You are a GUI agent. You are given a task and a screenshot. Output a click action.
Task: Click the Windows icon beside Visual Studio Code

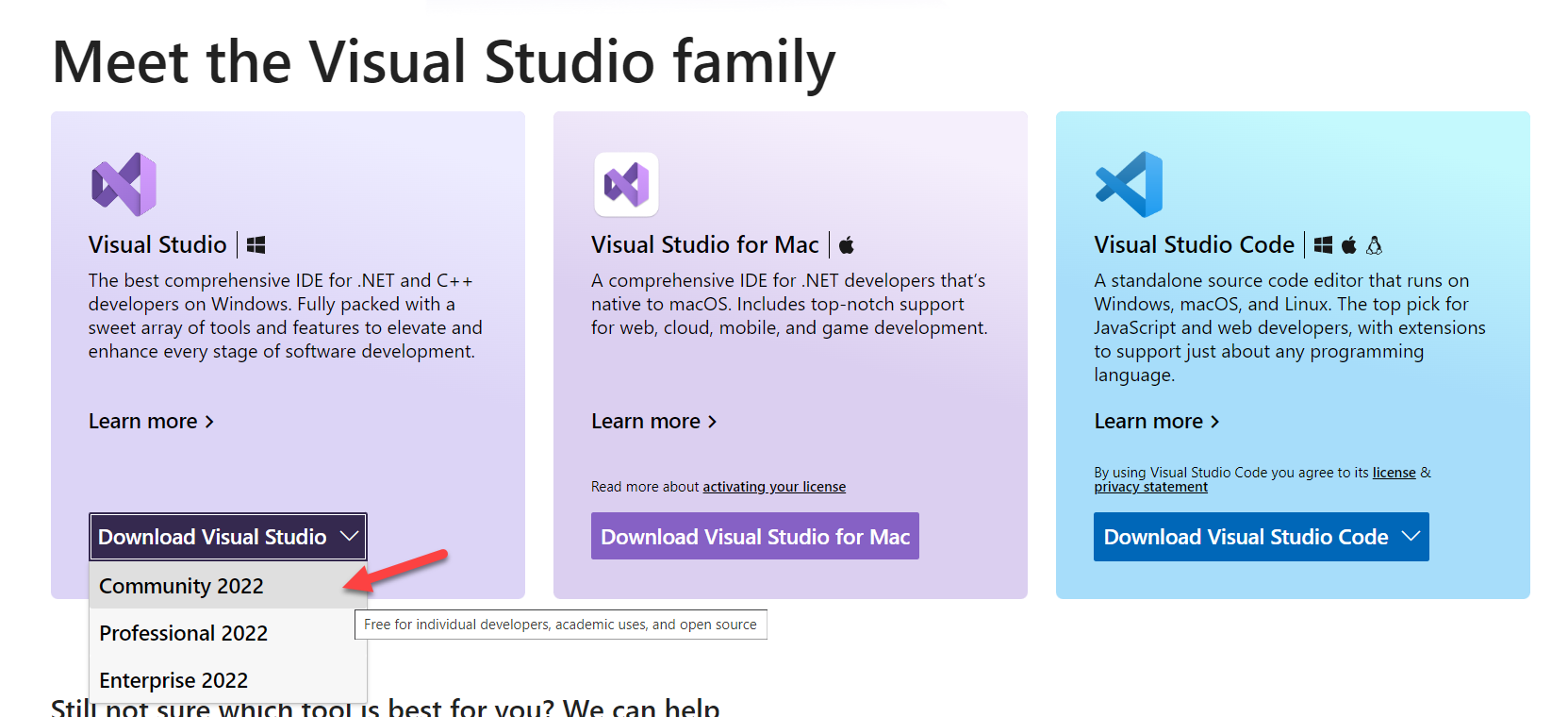point(1323,245)
